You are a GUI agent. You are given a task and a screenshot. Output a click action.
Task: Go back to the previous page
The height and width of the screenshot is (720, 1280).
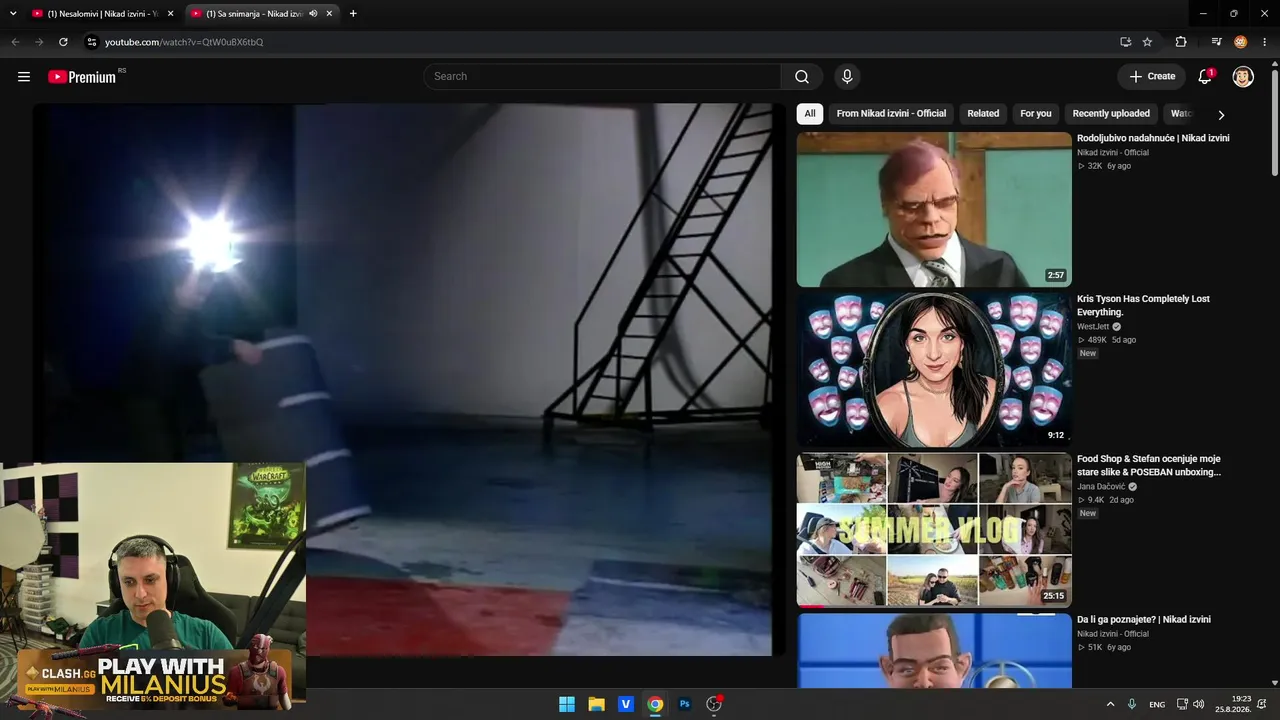click(x=15, y=42)
